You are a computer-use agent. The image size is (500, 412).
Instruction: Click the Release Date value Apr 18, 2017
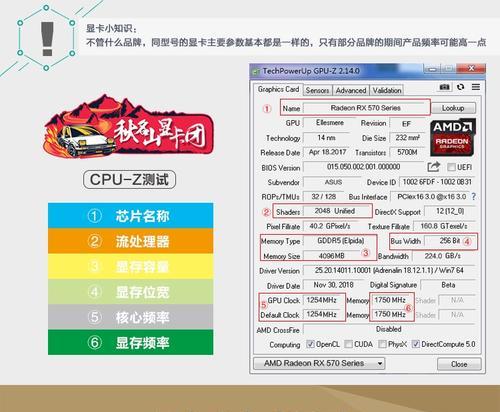327,152
